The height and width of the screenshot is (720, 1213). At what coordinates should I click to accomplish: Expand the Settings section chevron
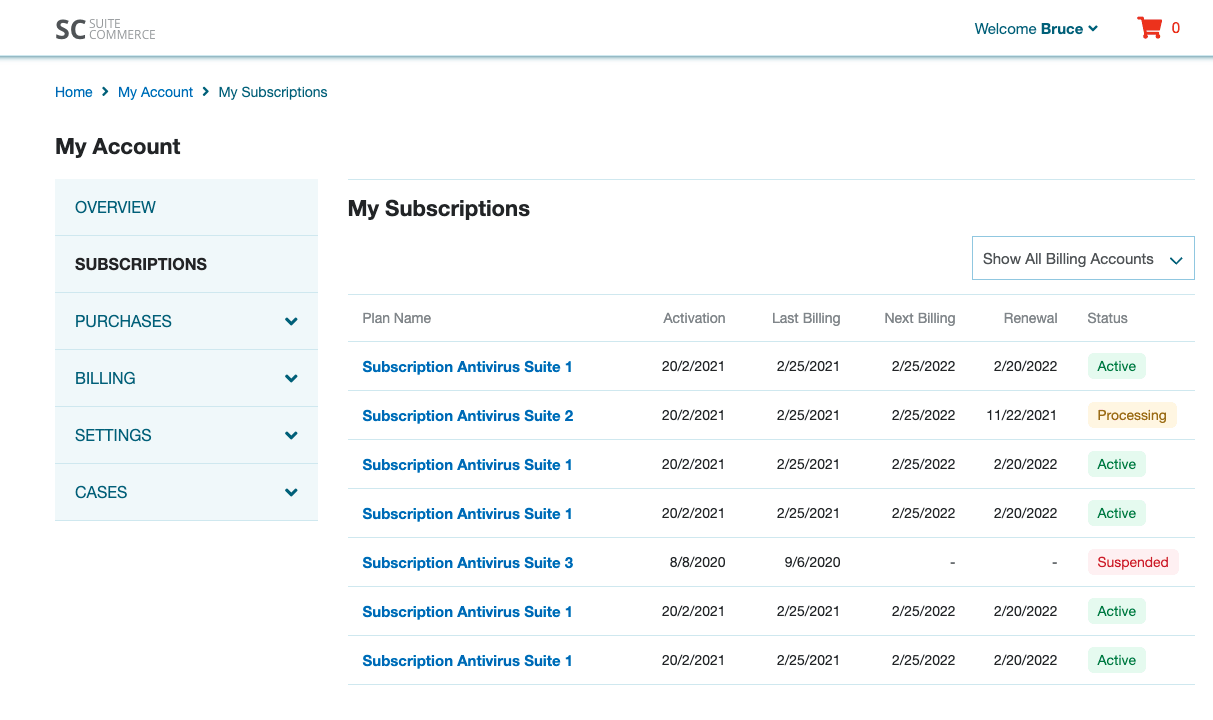click(291, 435)
